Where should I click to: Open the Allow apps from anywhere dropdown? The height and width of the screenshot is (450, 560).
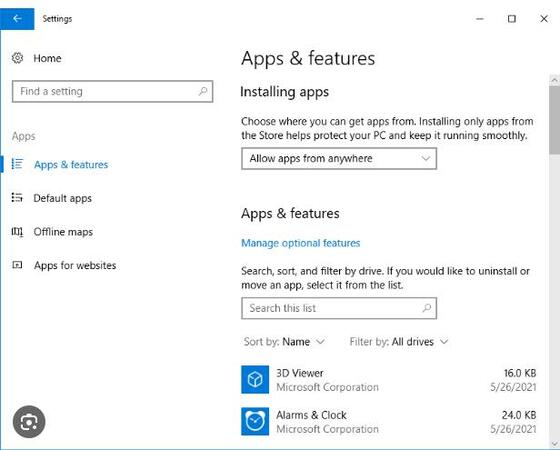pos(339,159)
